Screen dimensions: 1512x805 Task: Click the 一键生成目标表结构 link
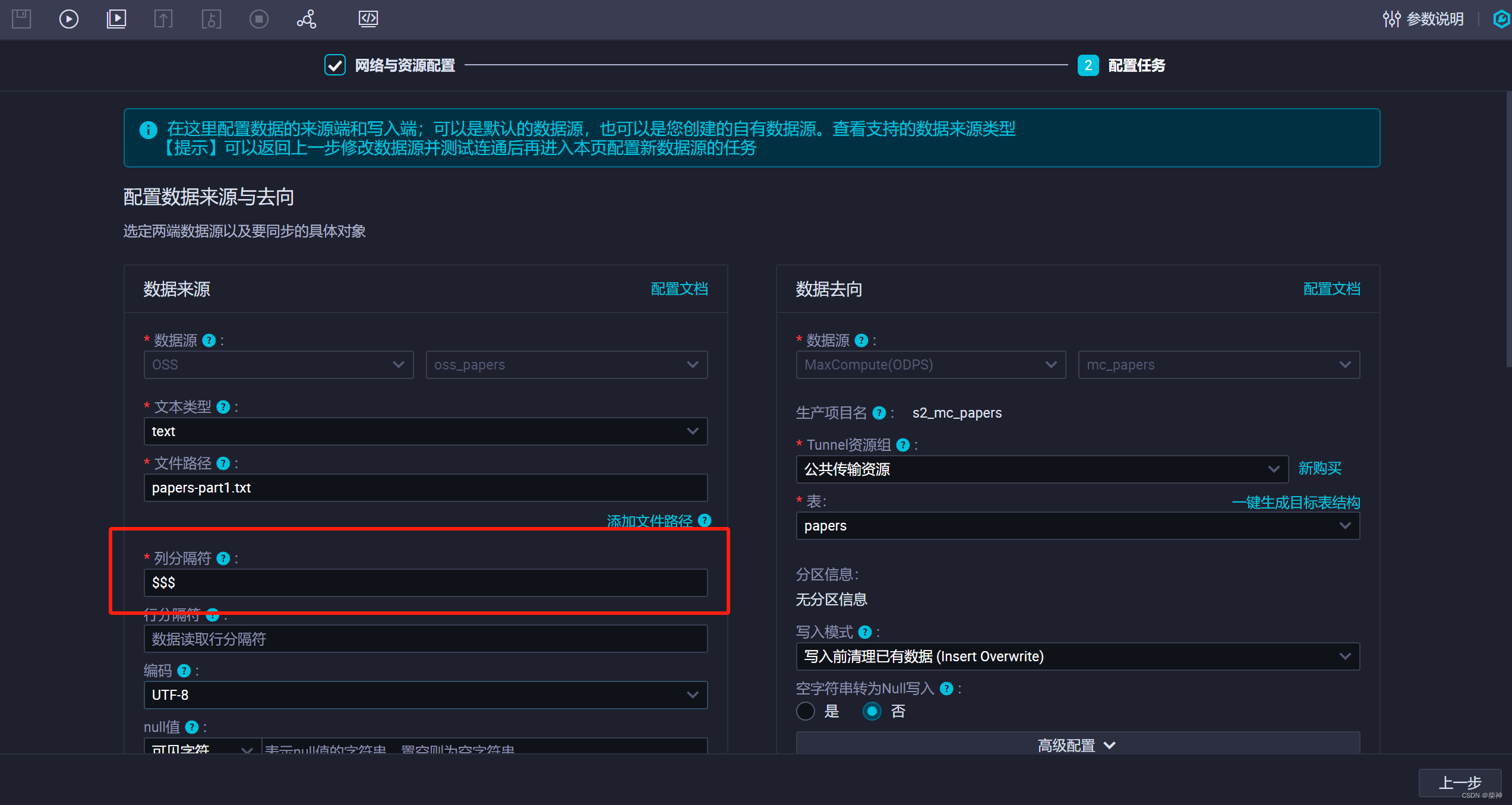point(1296,503)
